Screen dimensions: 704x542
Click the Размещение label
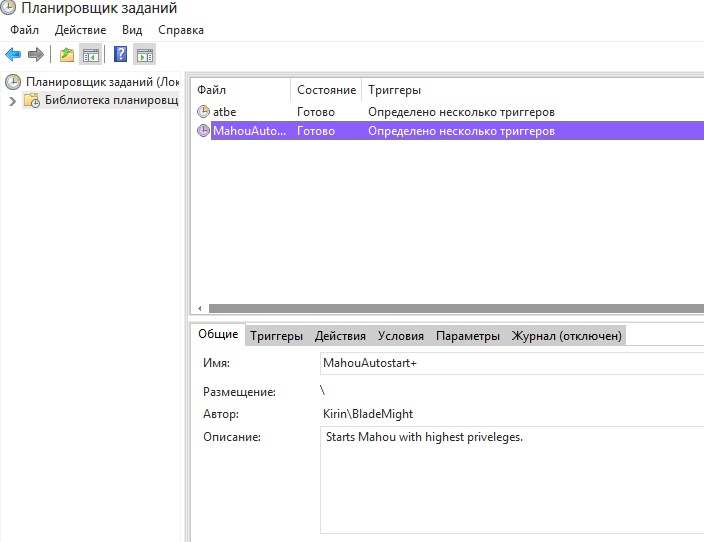[239, 392]
